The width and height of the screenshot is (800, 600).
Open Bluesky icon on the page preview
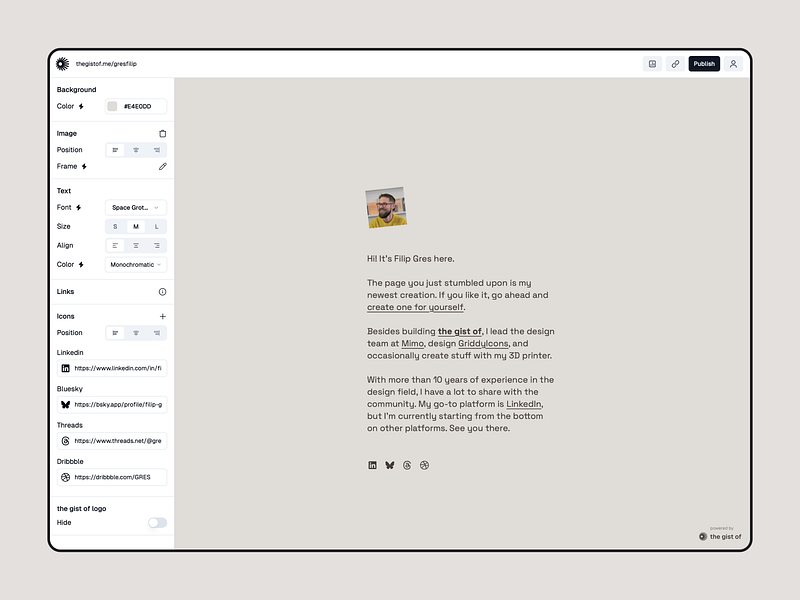[390, 465]
